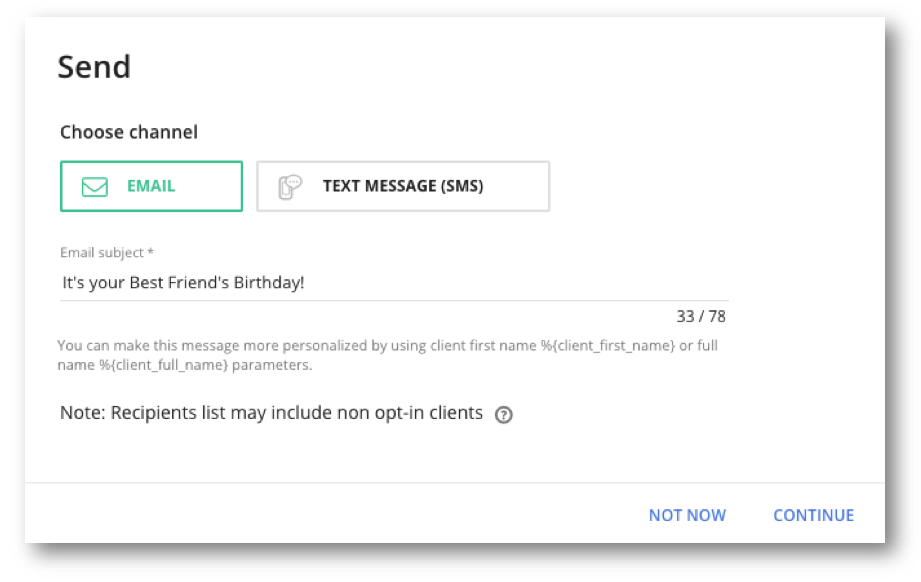The width and height of the screenshot is (921, 582).
Task: Click the 33 / 78 character counter
Action: click(x=701, y=317)
